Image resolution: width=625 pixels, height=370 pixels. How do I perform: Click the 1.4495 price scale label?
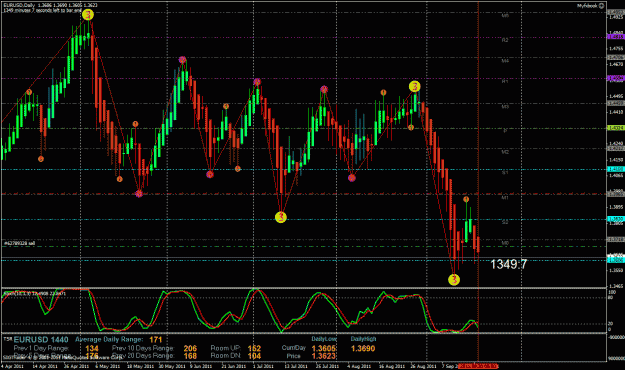(616, 96)
